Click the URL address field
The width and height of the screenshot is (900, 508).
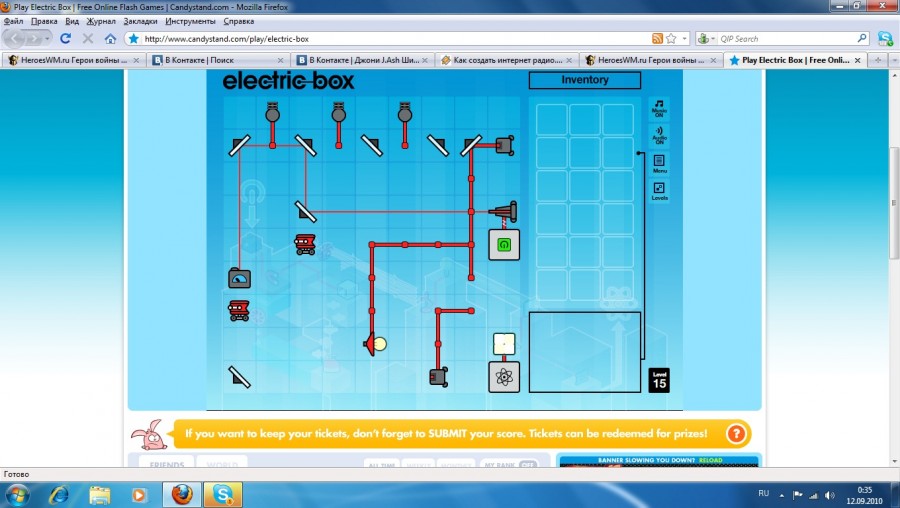396,38
